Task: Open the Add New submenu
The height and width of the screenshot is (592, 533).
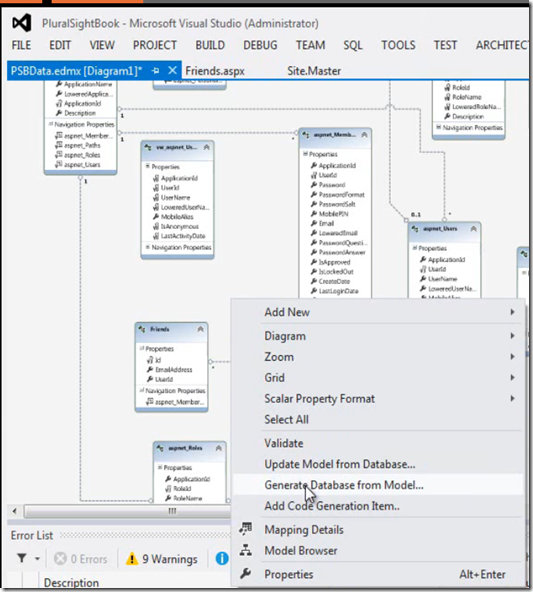Action: (378, 312)
